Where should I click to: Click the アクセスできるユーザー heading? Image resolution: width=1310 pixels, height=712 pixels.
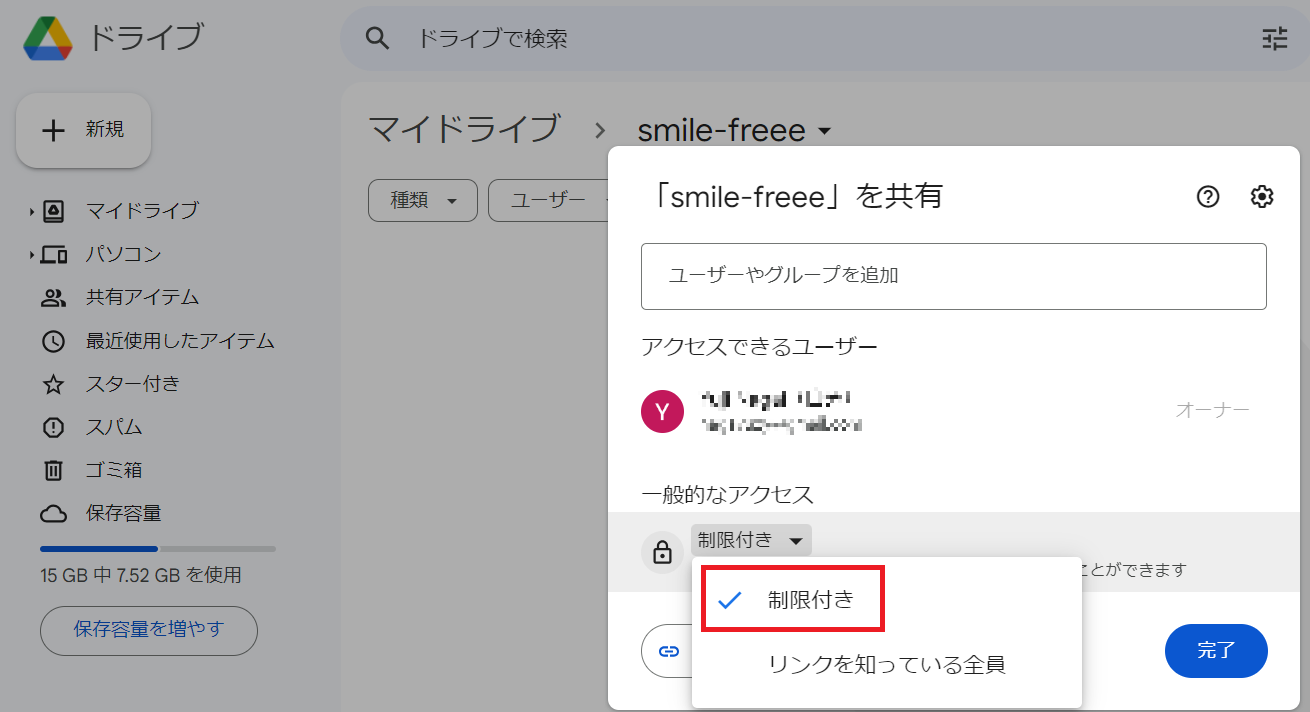(x=759, y=347)
